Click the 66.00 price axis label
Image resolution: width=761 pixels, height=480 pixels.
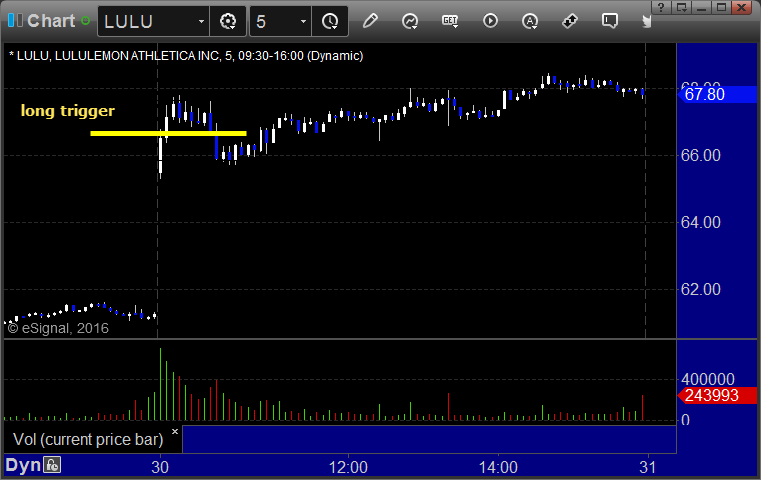701,155
